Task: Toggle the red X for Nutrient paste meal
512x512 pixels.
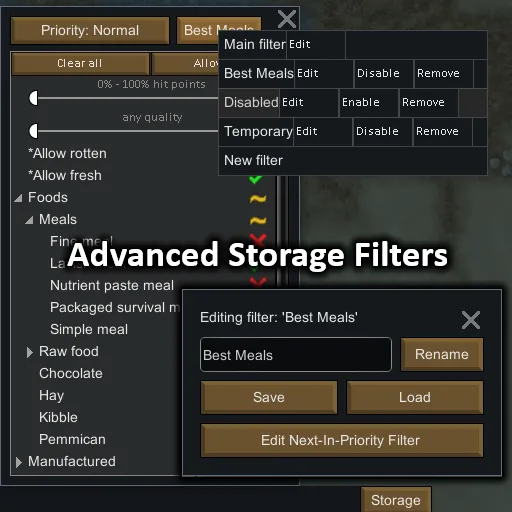Action: coord(258,283)
